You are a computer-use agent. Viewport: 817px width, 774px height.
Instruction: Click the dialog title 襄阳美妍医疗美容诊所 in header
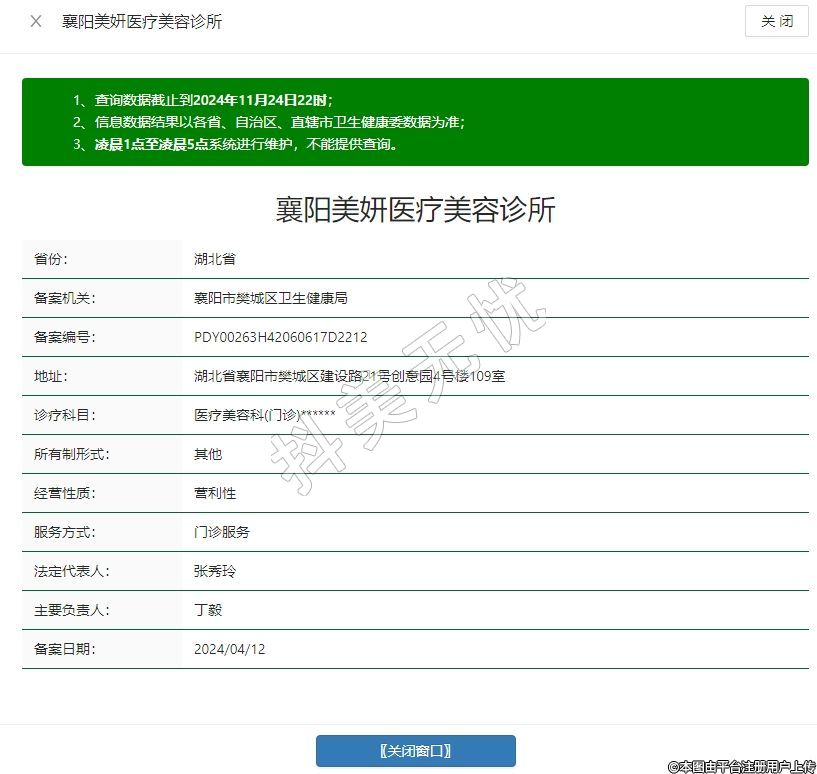tap(142, 21)
